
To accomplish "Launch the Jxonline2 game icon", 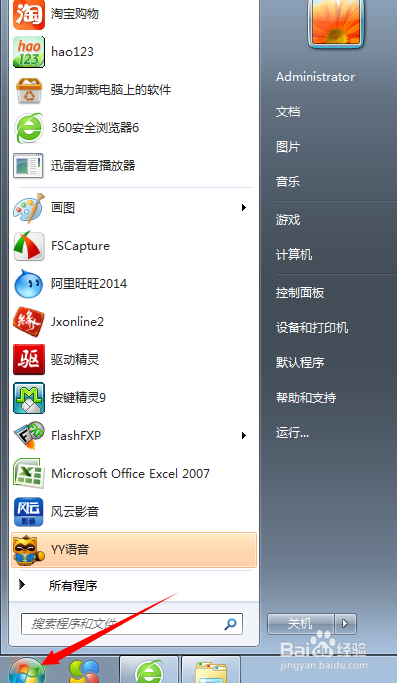I will [x=29, y=322].
